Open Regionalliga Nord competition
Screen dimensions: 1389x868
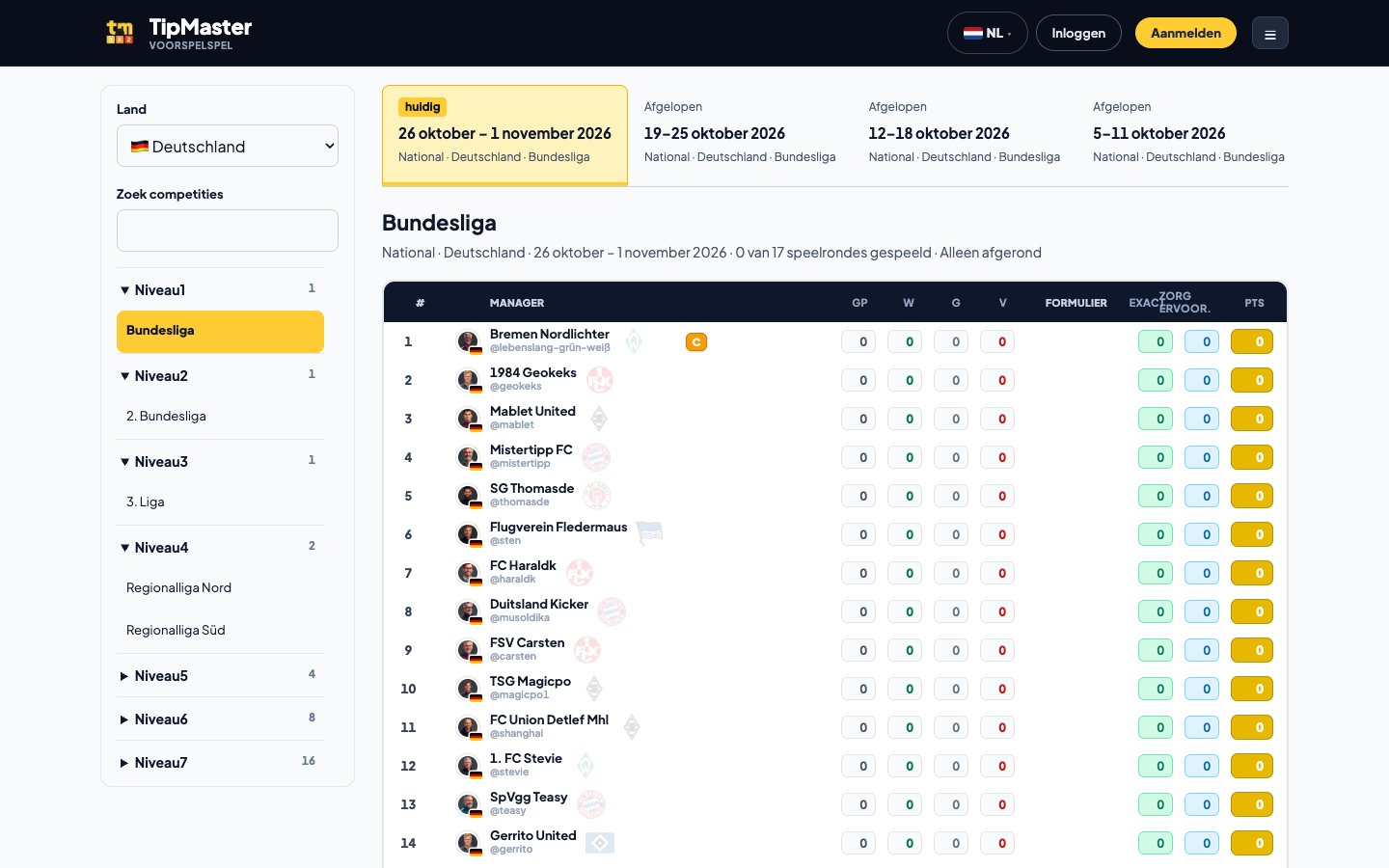point(220,588)
